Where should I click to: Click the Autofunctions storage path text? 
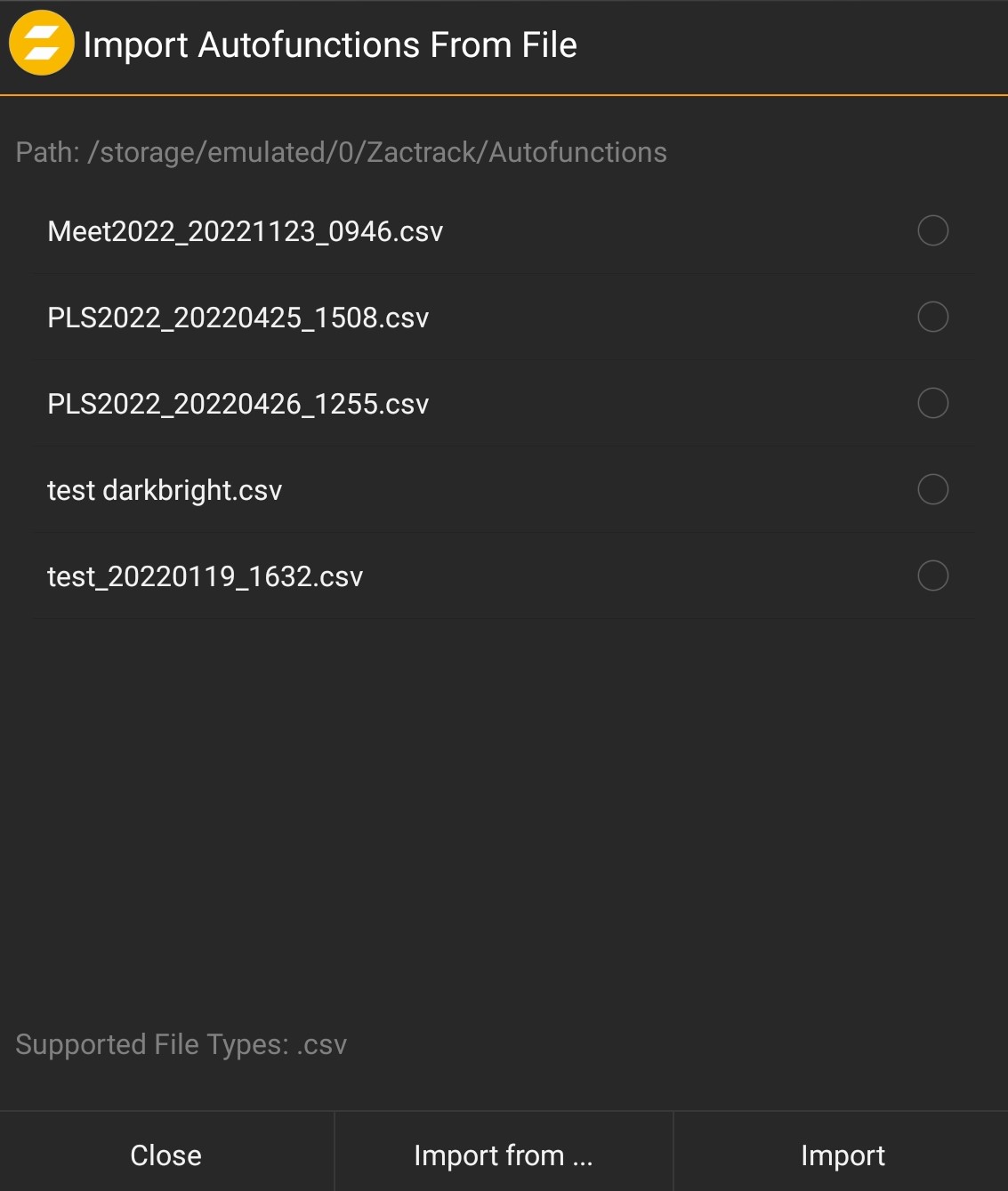(341, 153)
